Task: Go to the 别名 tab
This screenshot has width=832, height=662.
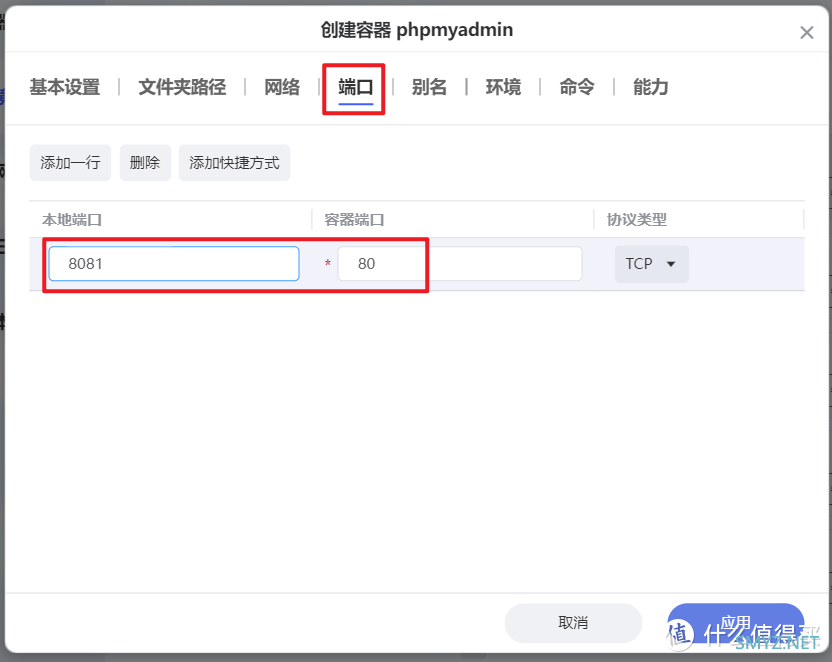Action: (429, 87)
